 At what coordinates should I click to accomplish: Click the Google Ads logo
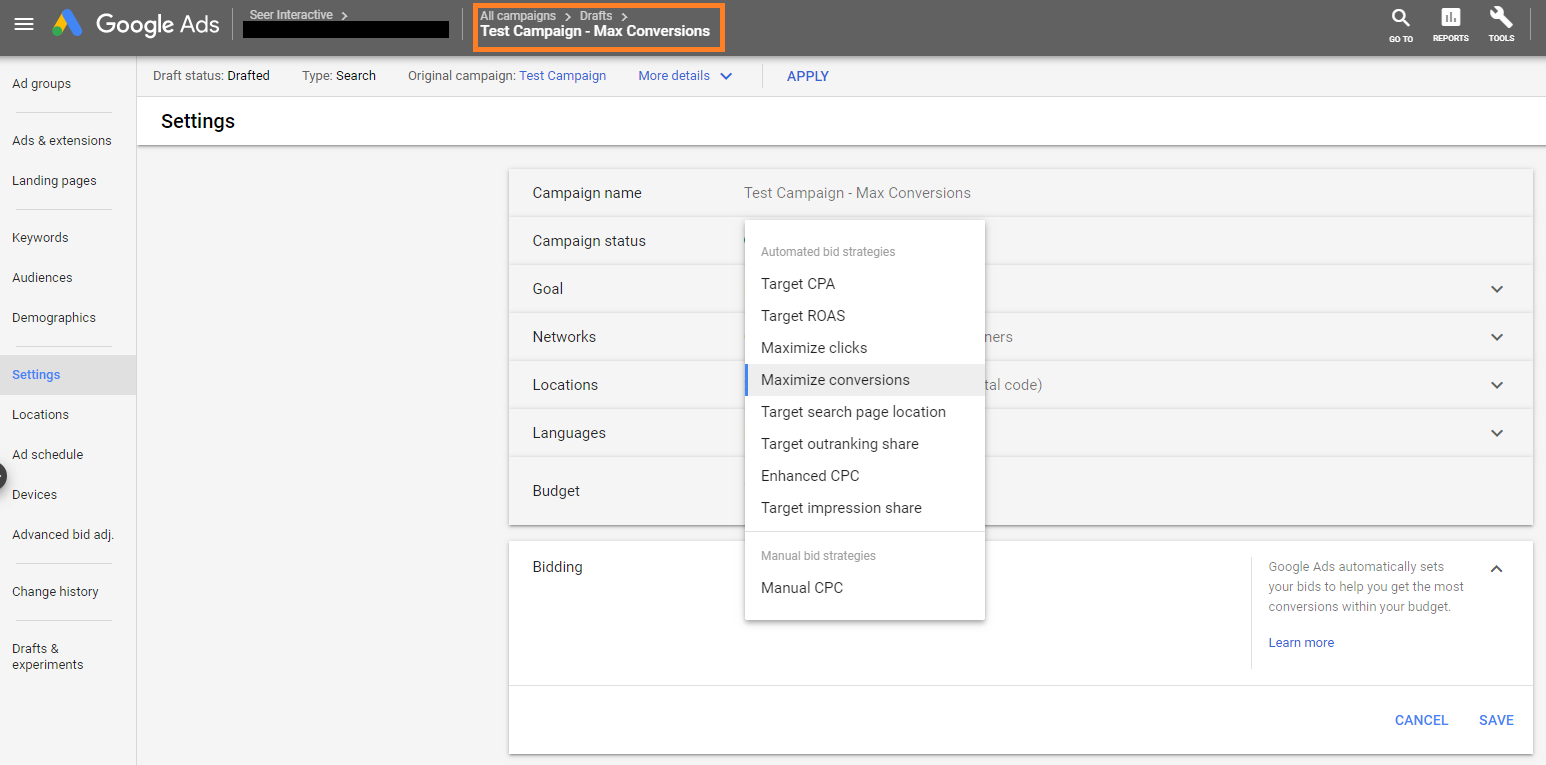tap(137, 25)
